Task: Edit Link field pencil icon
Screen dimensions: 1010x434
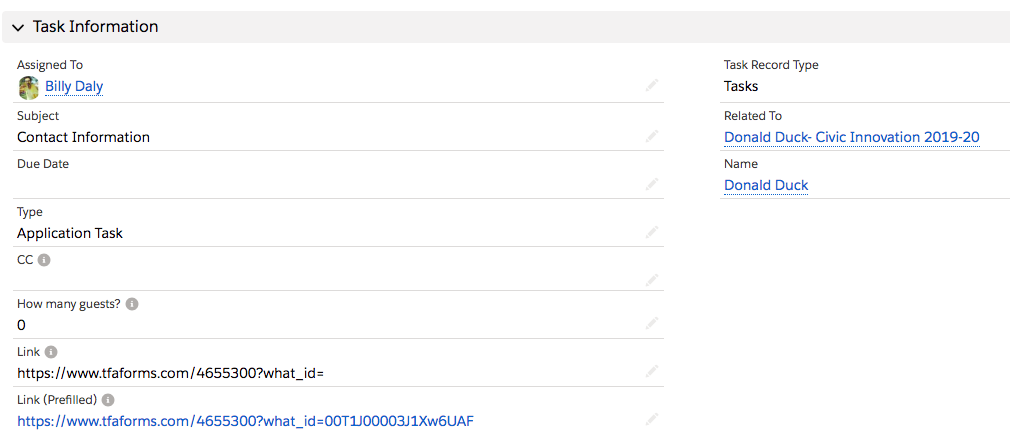Action: [652, 372]
